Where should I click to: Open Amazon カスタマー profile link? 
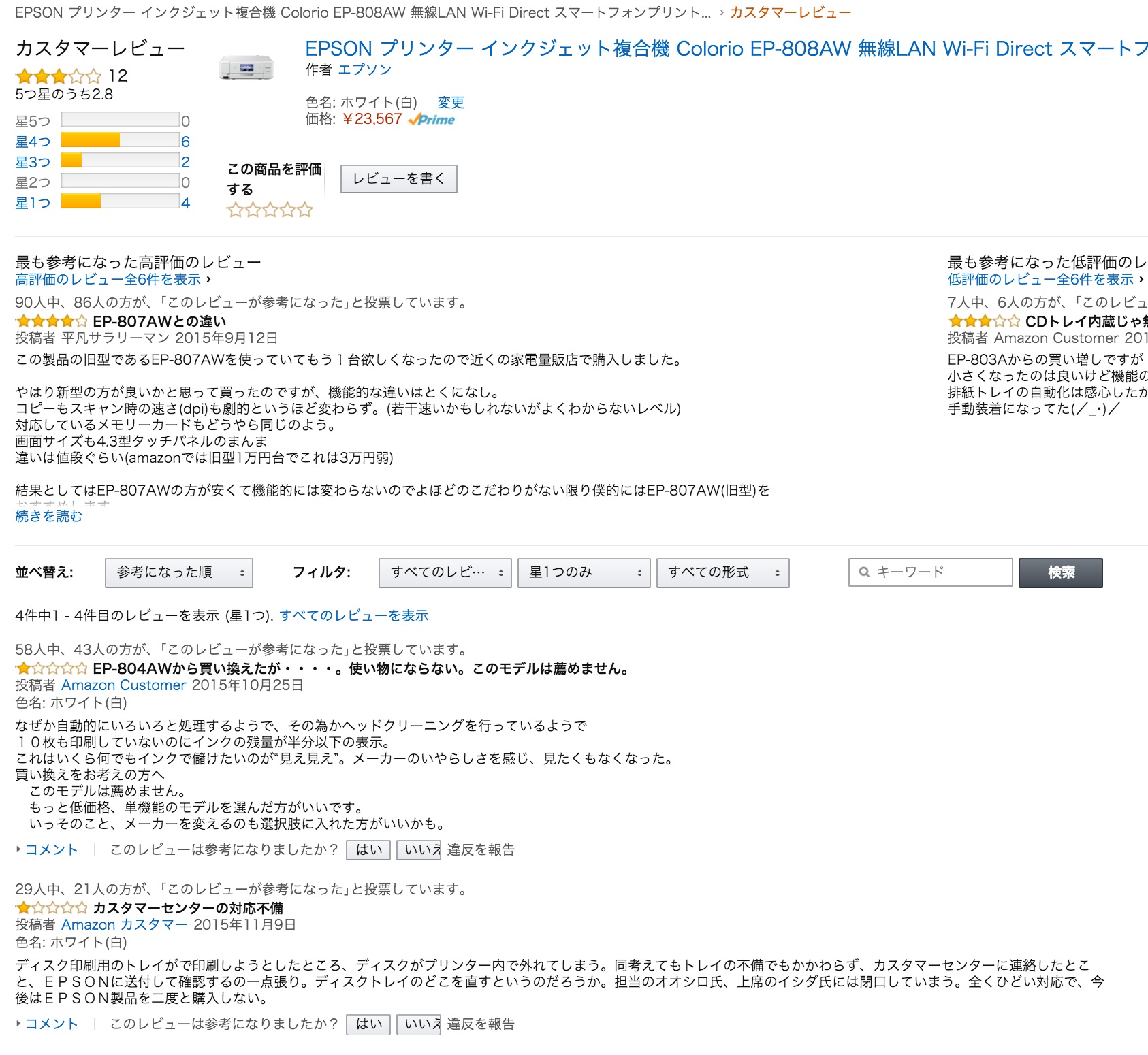125,924
